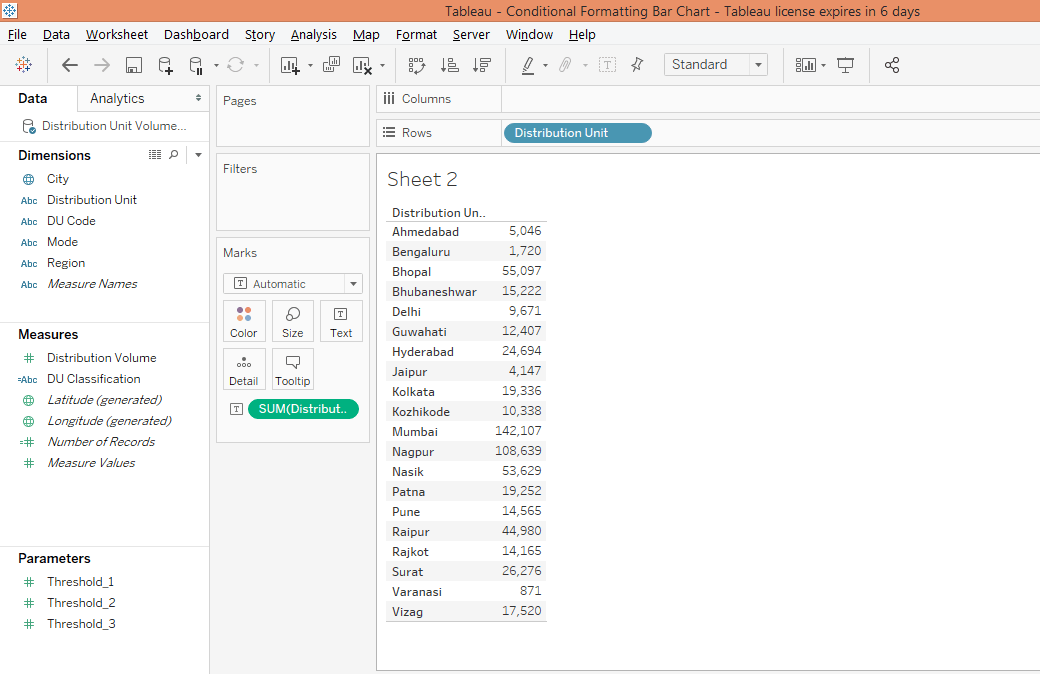Open the Dimensions pane dropdown arrow
The width and height of the screenshot is (1040, 674).
(x=198, y=155)
